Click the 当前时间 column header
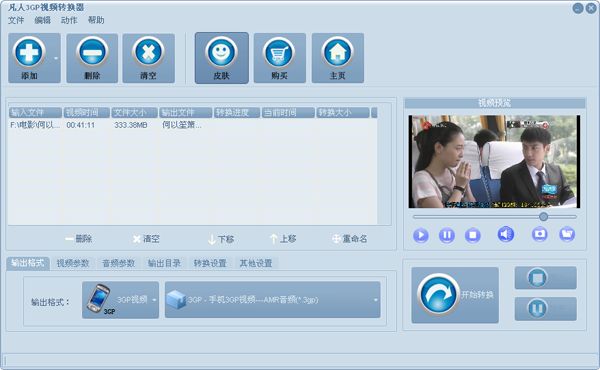The image size is (600, 370). (x=288, y=112)
